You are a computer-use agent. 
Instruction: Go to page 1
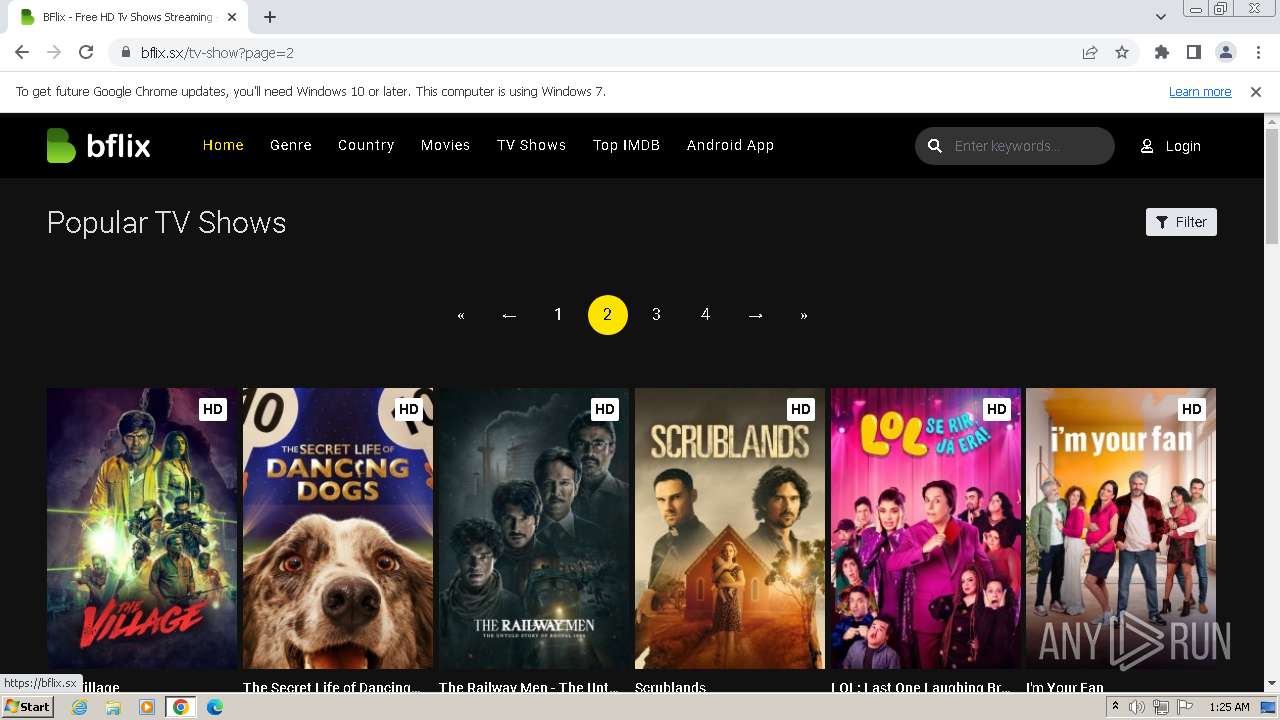click(x=558, y=315)
